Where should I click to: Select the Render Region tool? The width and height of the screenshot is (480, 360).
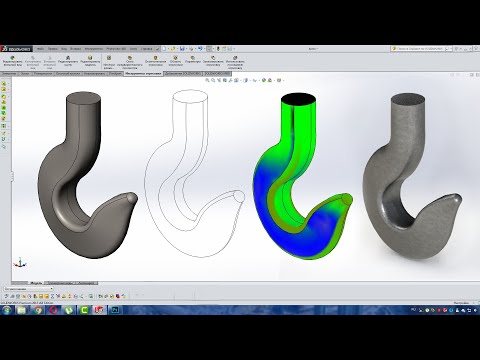(175, 61)
